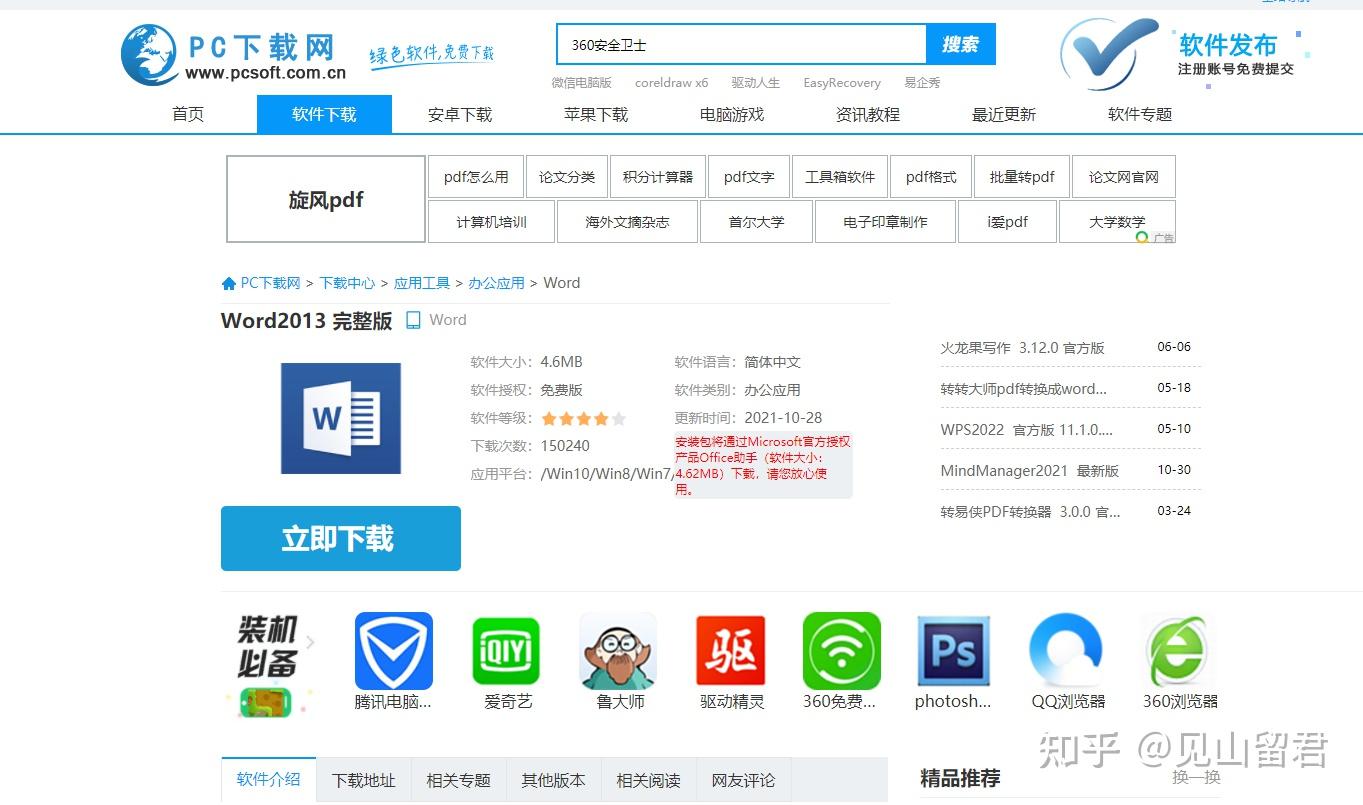
Task: Click the 首尔大学 ad link
Action: (756, 222)
